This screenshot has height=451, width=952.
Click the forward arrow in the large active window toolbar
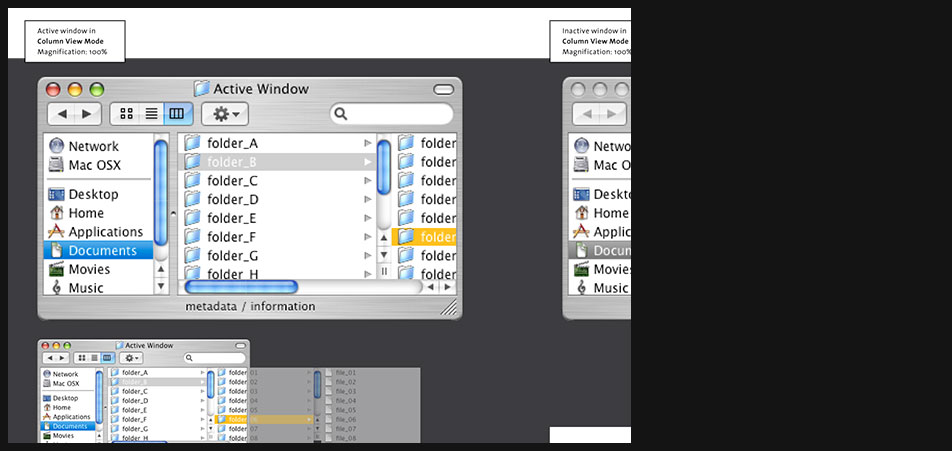point(88,114)
